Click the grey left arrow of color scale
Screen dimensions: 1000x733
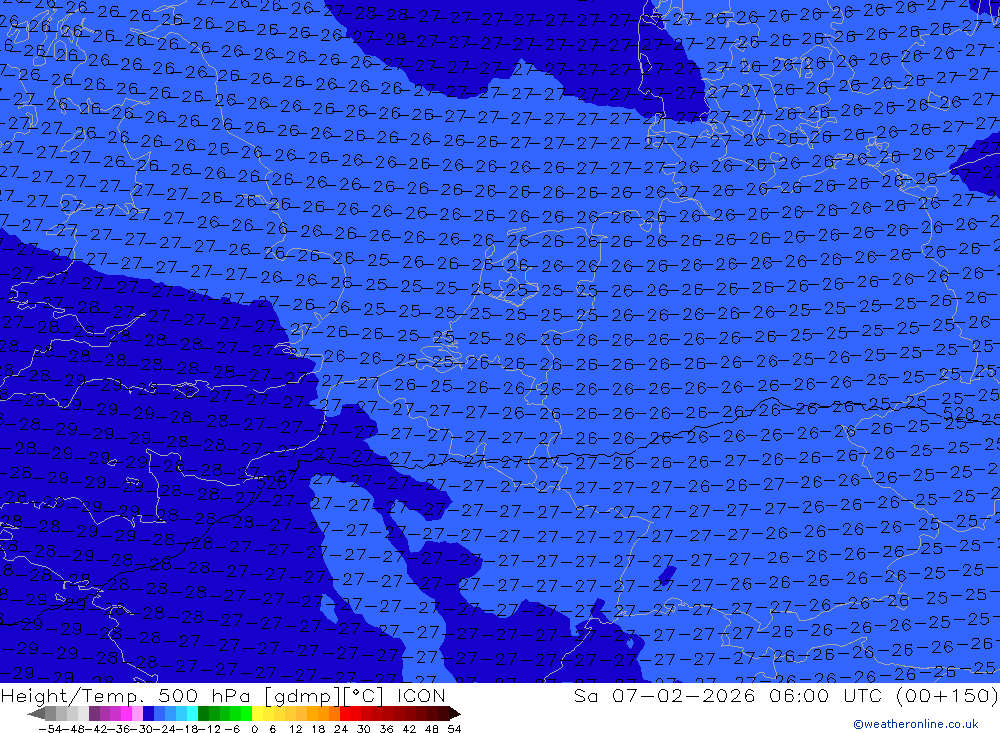(x=36, y=713)
